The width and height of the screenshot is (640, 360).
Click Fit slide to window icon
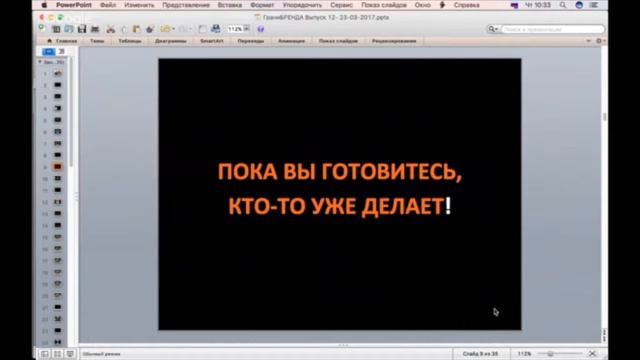[593, 353]
